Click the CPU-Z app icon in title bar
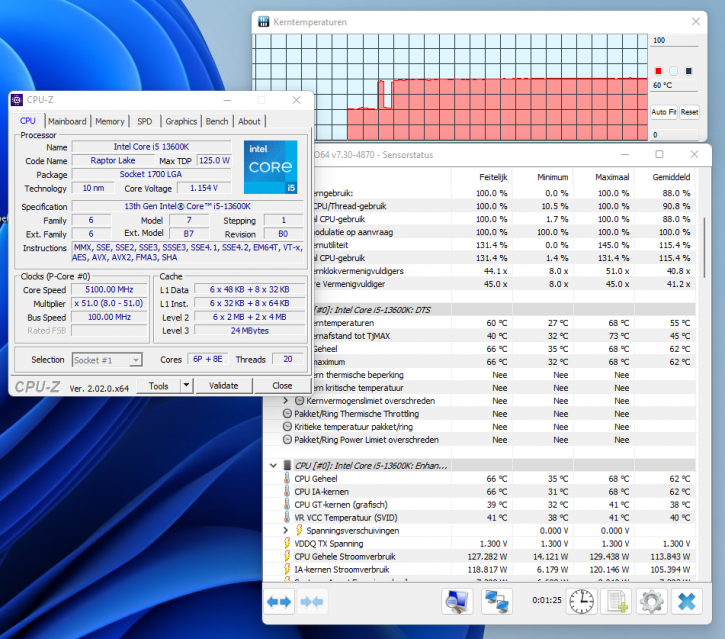 pyautogui.click(x=17, y=100)
